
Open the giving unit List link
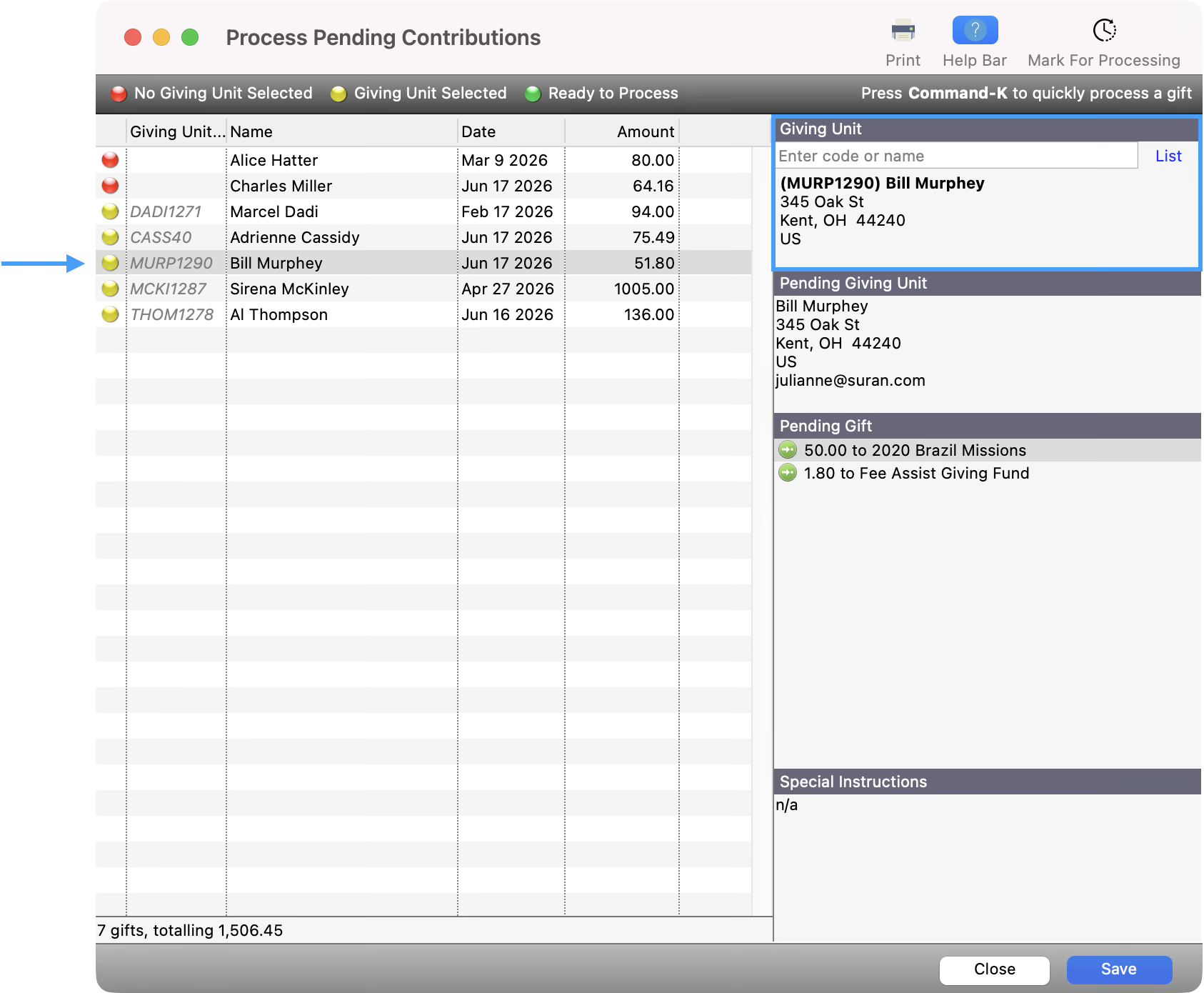click(x=1168, y=156)
